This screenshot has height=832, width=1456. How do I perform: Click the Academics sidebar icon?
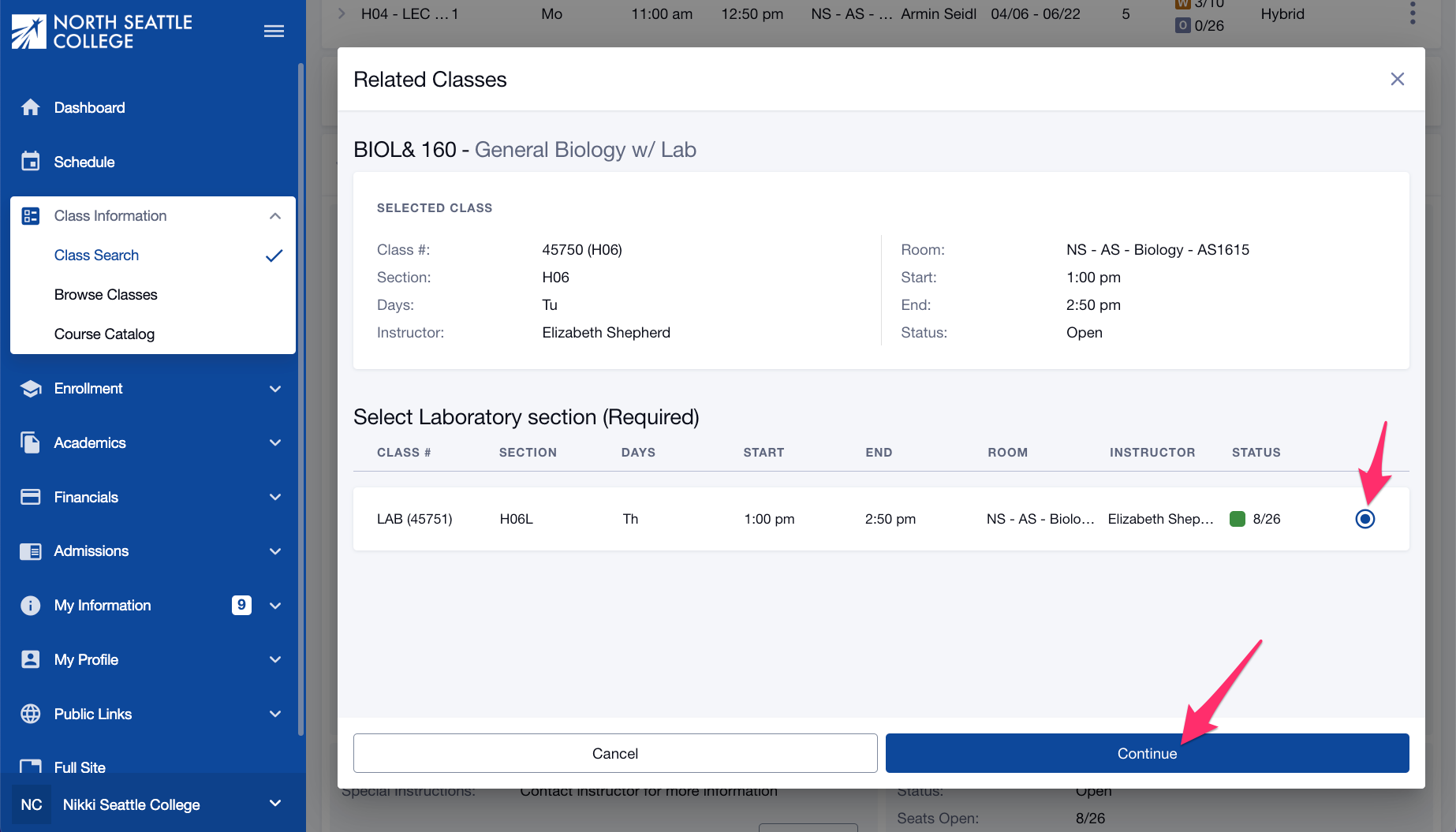[30, 442]
